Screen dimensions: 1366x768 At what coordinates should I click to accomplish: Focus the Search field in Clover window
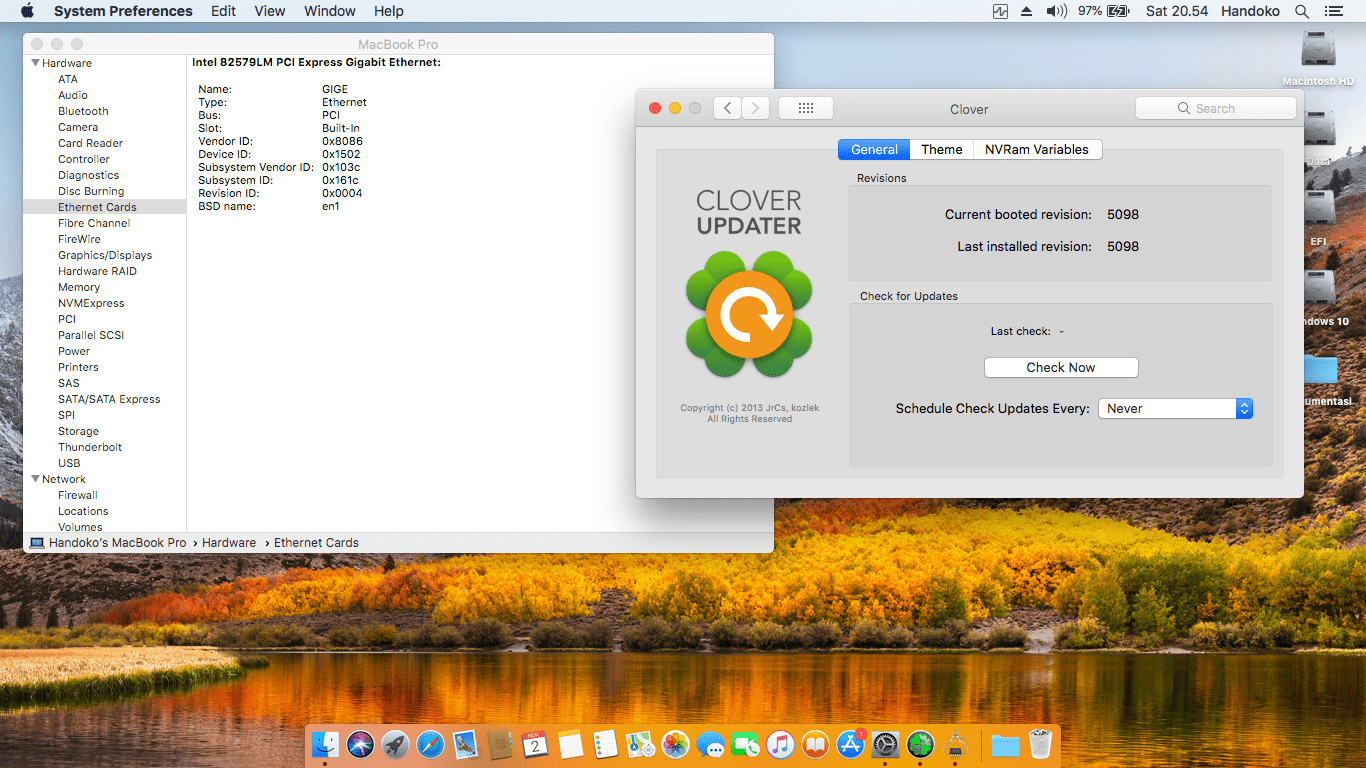[1216, 108]
